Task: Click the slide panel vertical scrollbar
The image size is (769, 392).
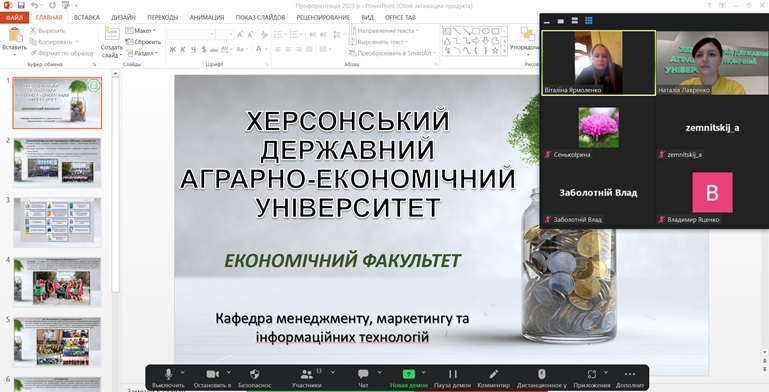Action: [x=116, y=184]
